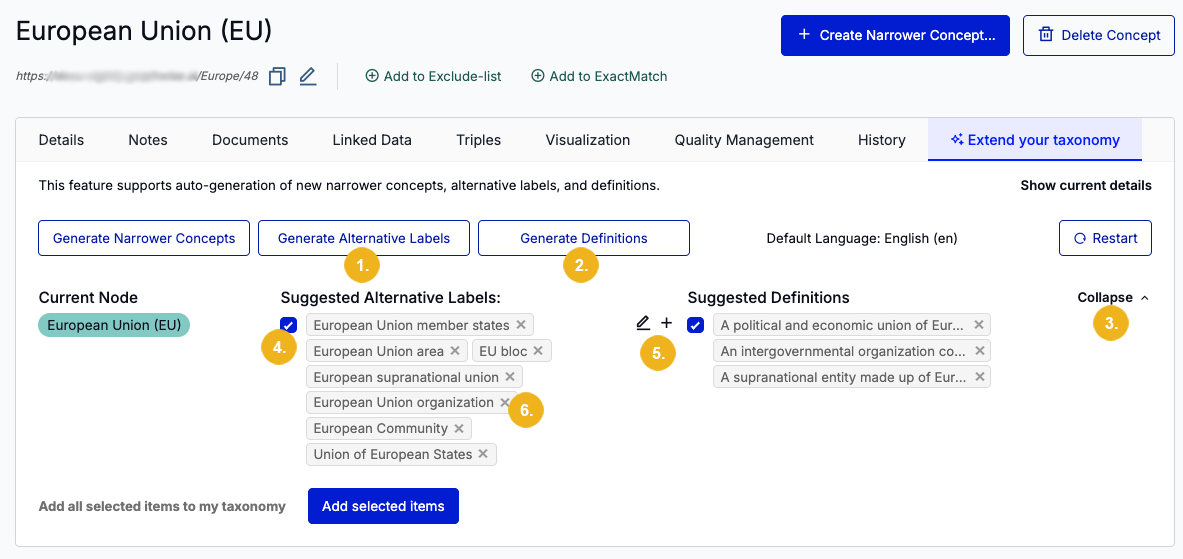Click the pencil icon beside Suggested Definitions
This screenshot has width=1183, height=559.
642,323
